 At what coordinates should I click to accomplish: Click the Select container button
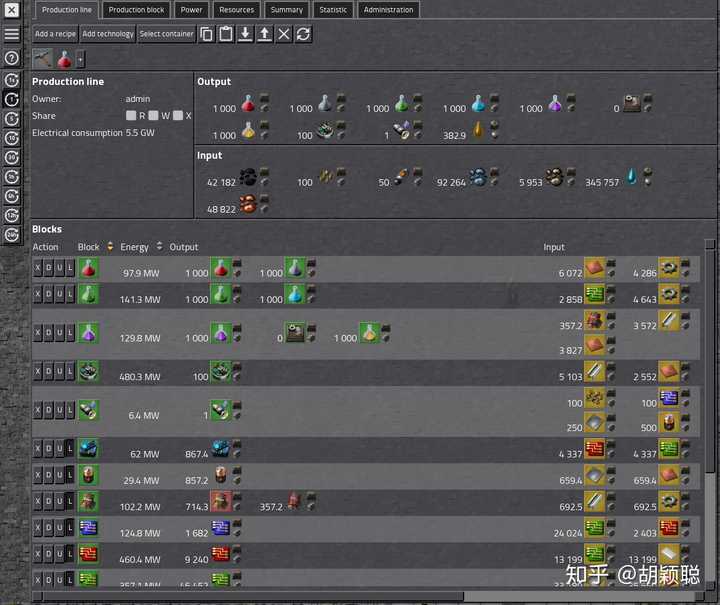[166, 34]
